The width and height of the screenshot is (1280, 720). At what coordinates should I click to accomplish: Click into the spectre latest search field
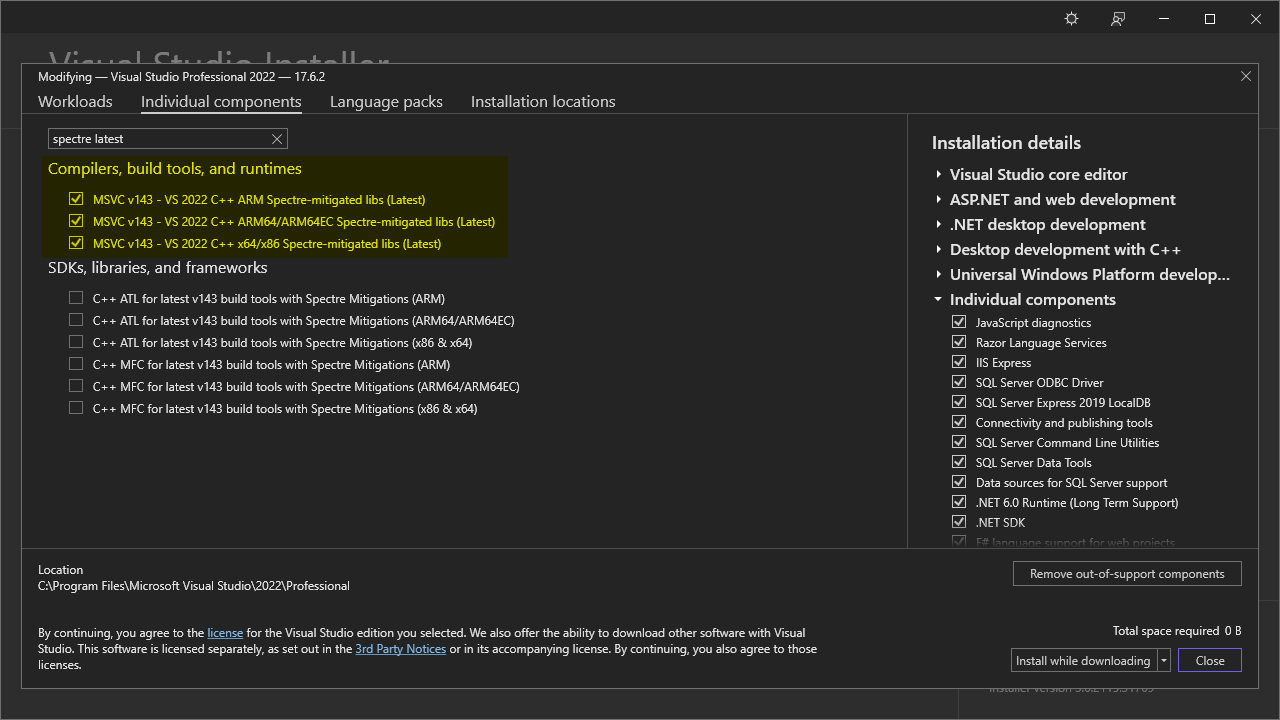[x=158, y=139]
